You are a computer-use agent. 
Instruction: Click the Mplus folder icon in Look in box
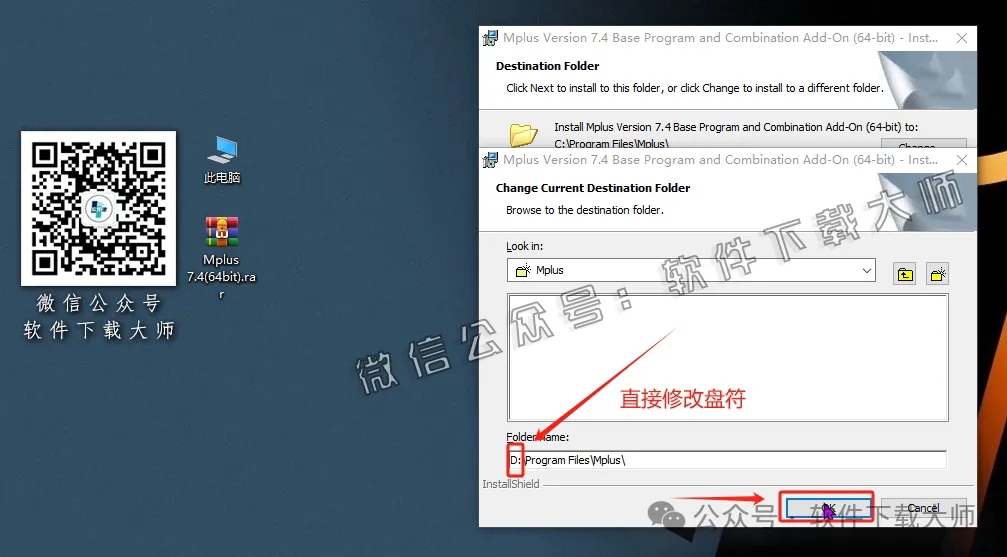[x=523, y=270]
